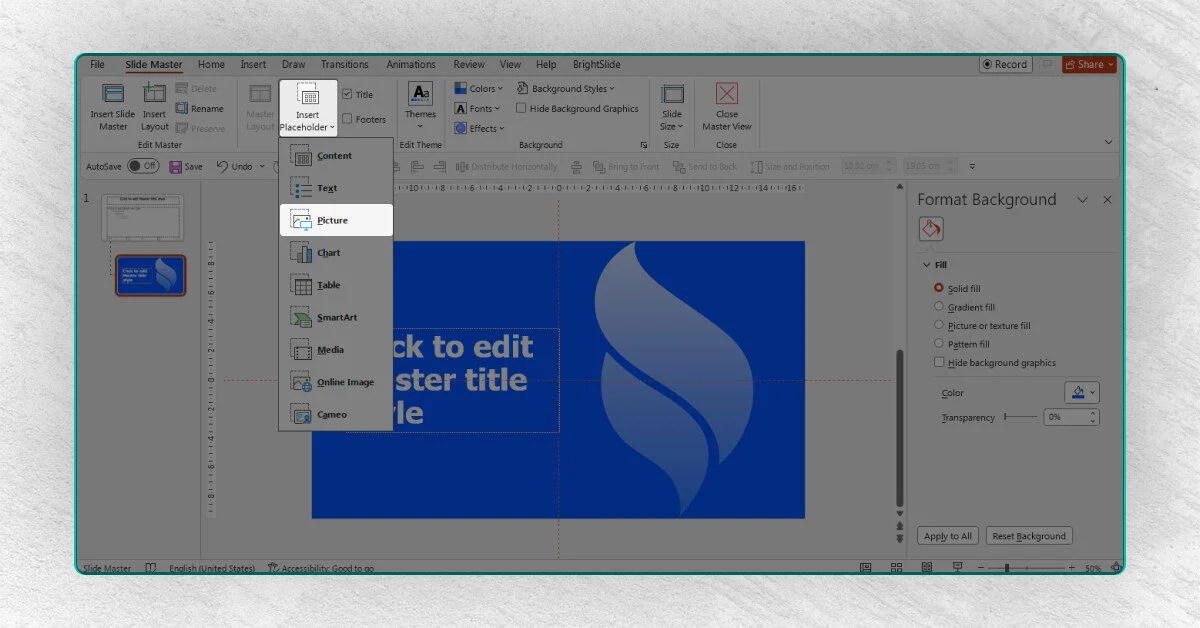Toggle the Title checkbox
Screen dimensions: 1200x628
click(x=347, y=95)
